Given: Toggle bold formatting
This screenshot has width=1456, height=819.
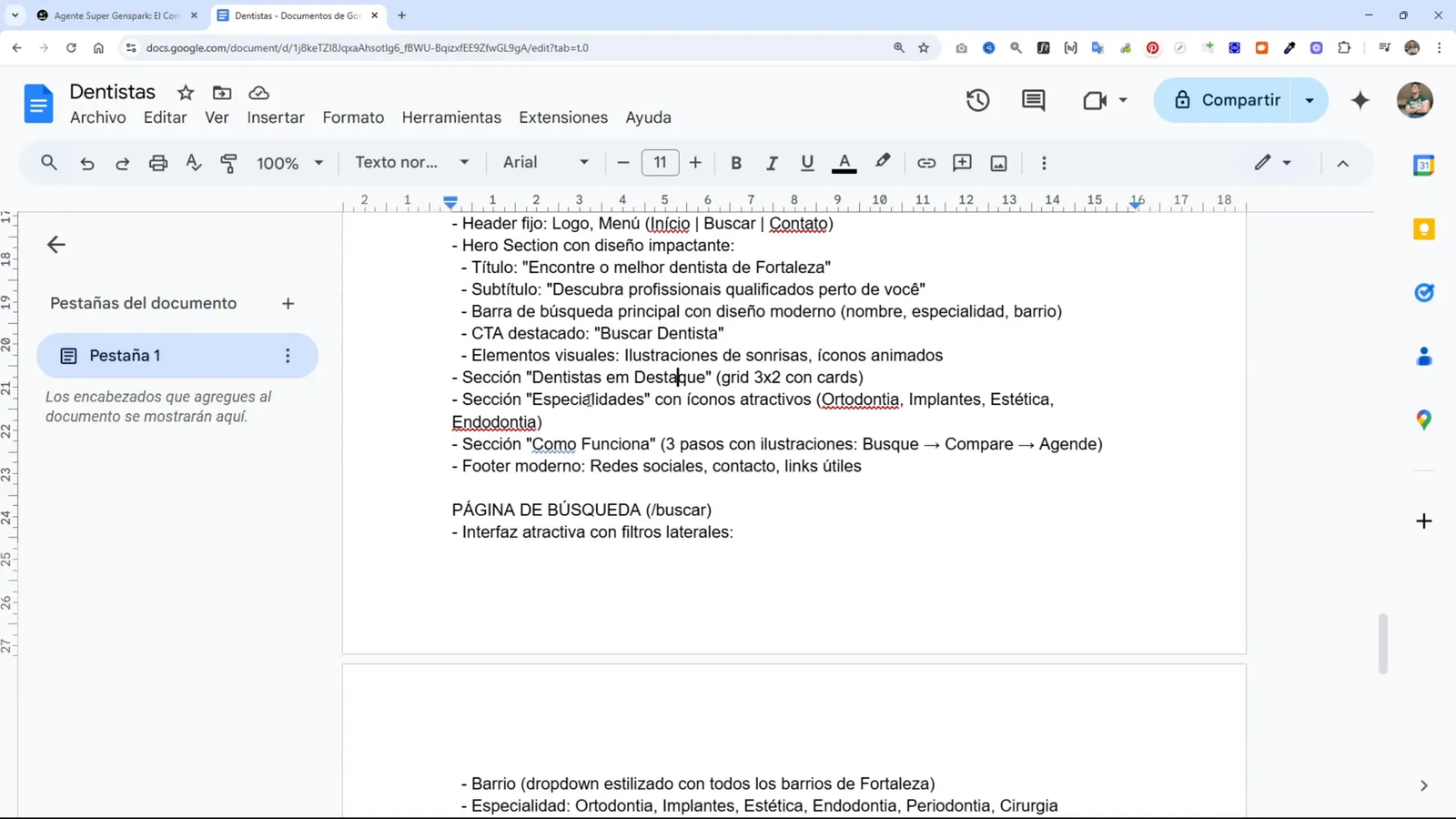Looking at the screenshot, I should click(736, 162).
